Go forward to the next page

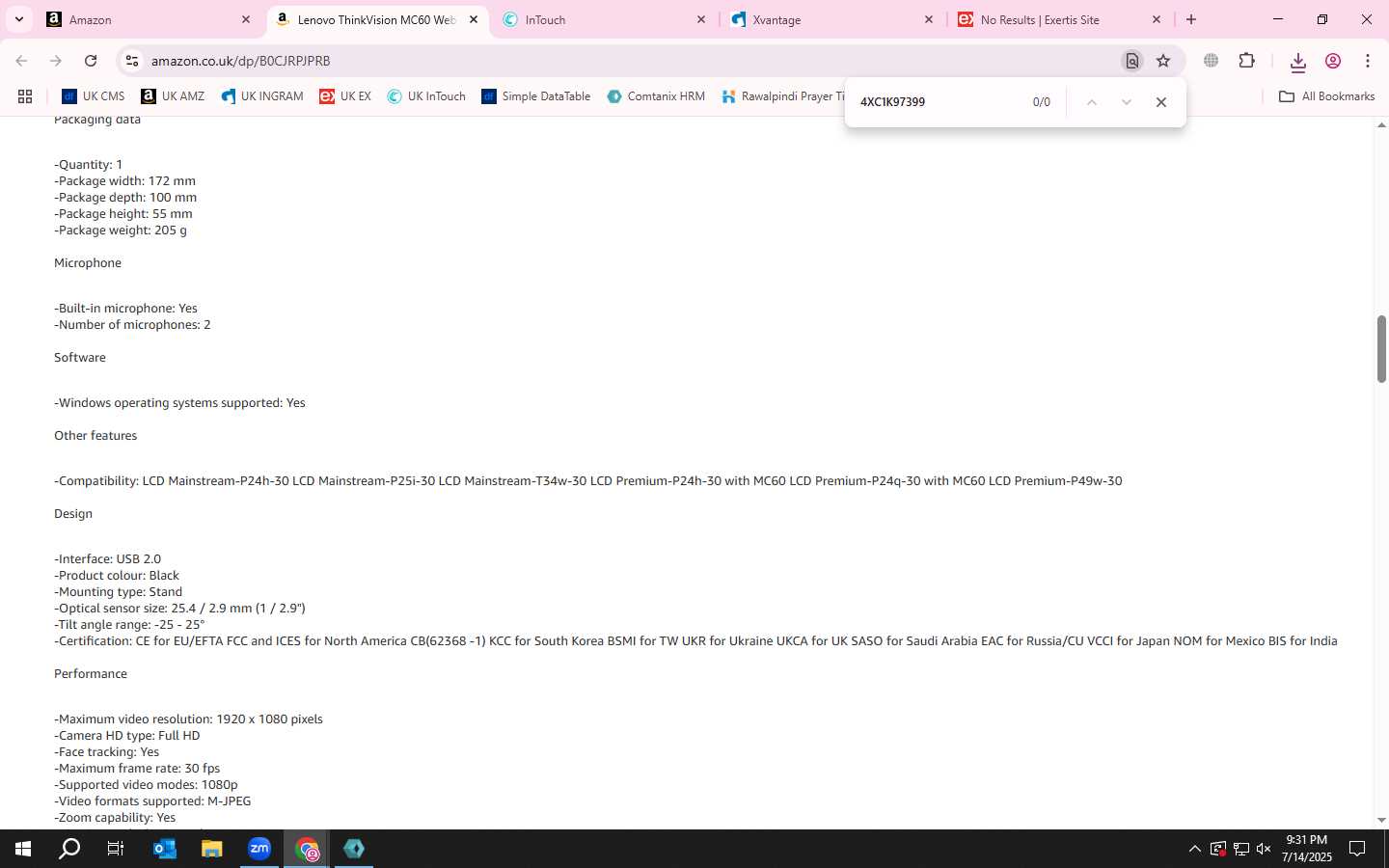point(56,61)
